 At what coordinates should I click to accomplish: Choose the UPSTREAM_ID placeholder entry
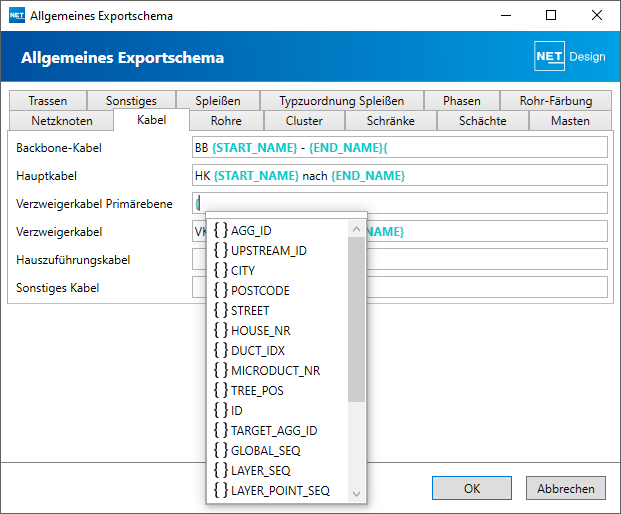(268, 250)
